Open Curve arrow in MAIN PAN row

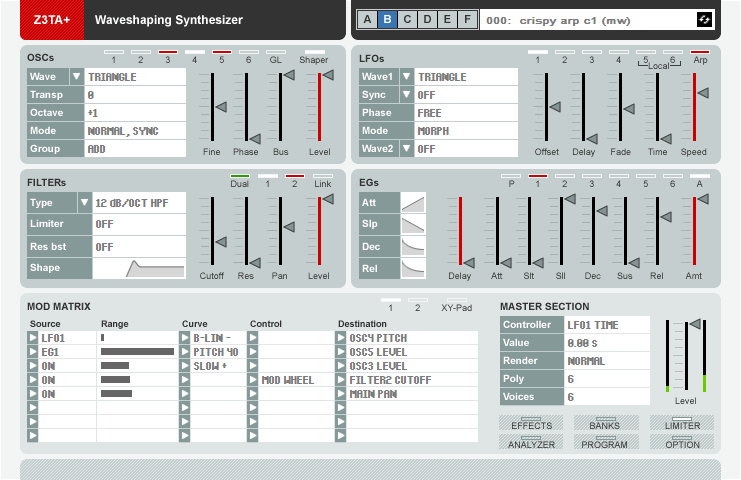(185, 394)
